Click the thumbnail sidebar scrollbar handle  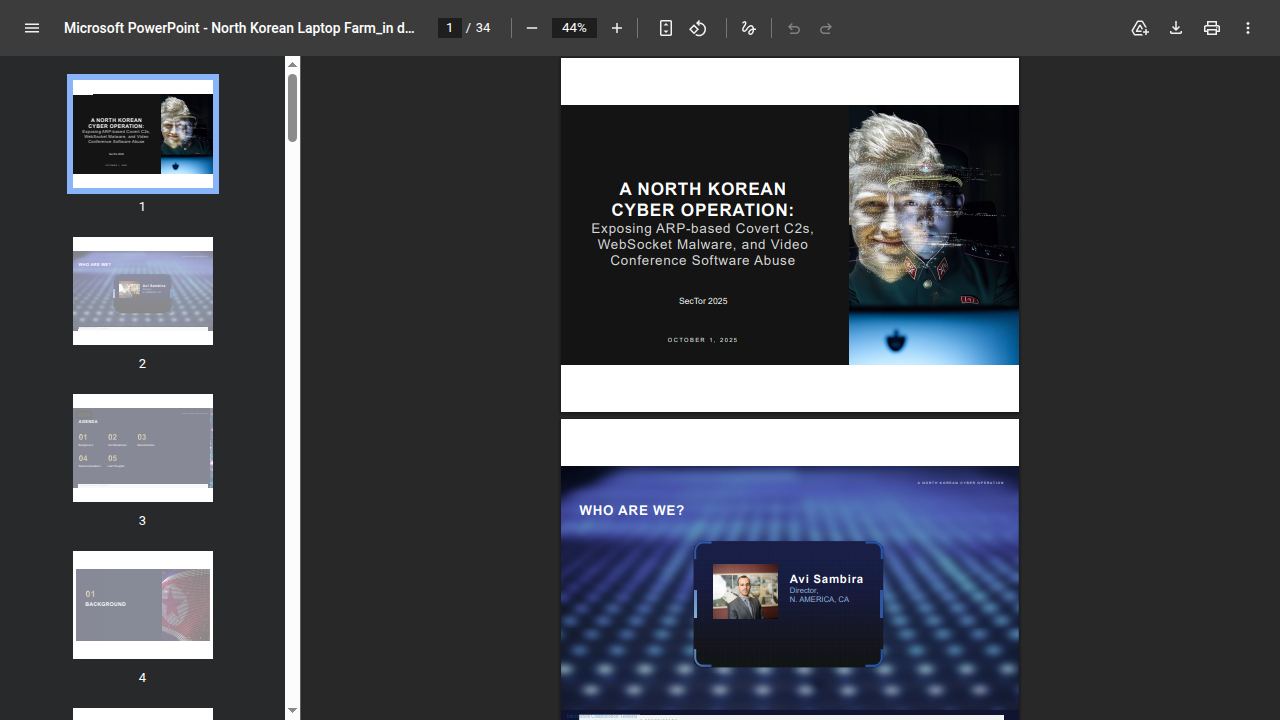point(292,108)
